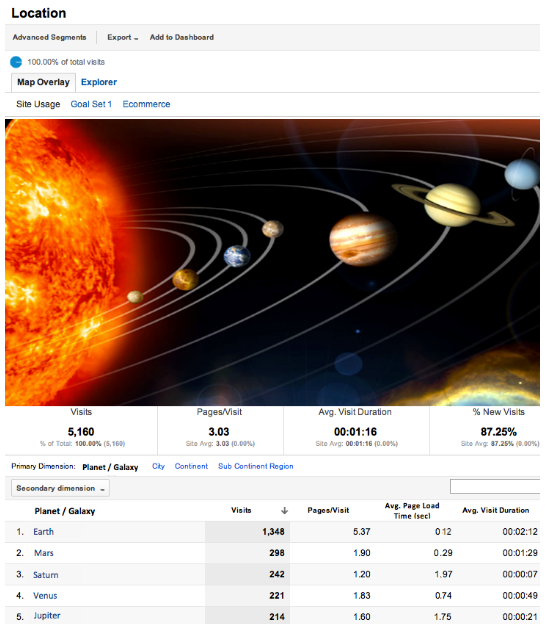Screen dimensions: 546x632
Task: Click Saturn's page load time 1.97
Action: 443,574
